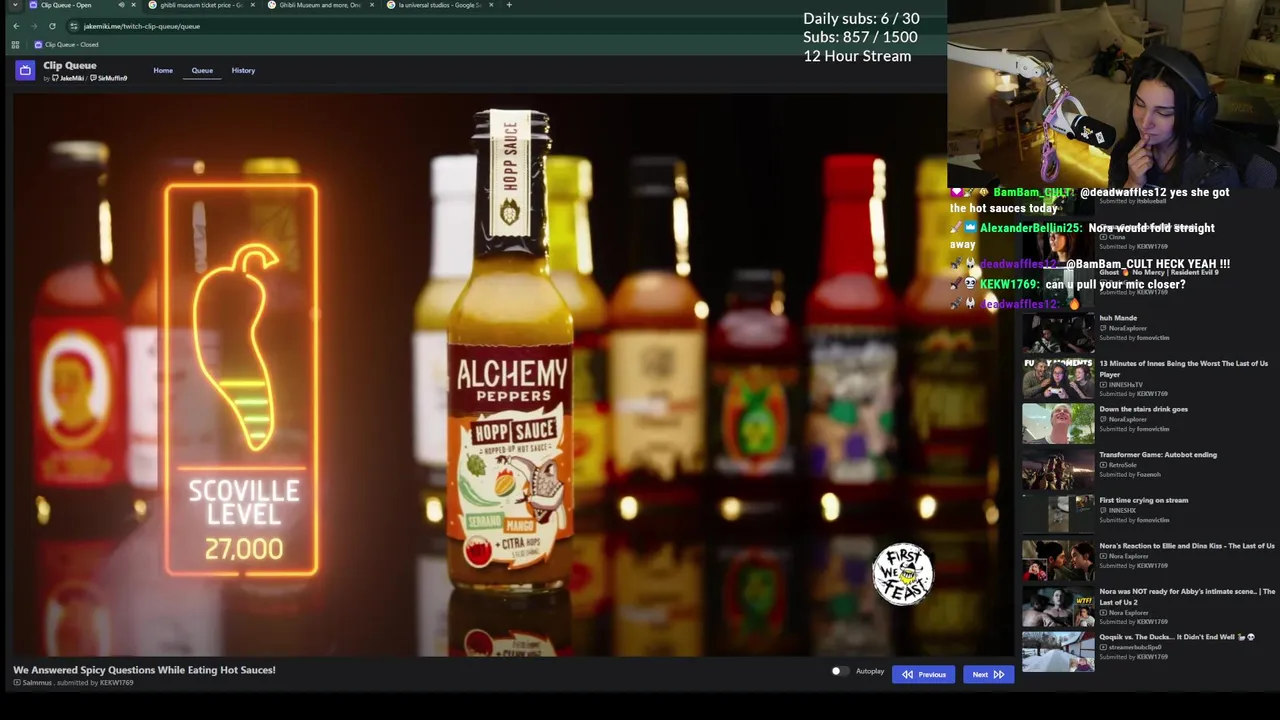The image size is (1280, 720).
Task: Click 'Transformer Game: Autobot ending' title
Action: [x=1158, y=455]
